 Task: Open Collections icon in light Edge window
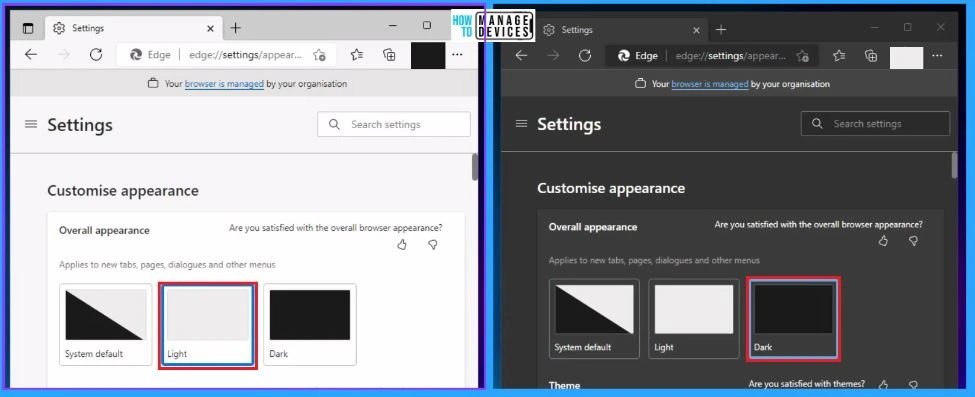pos(389,55)
